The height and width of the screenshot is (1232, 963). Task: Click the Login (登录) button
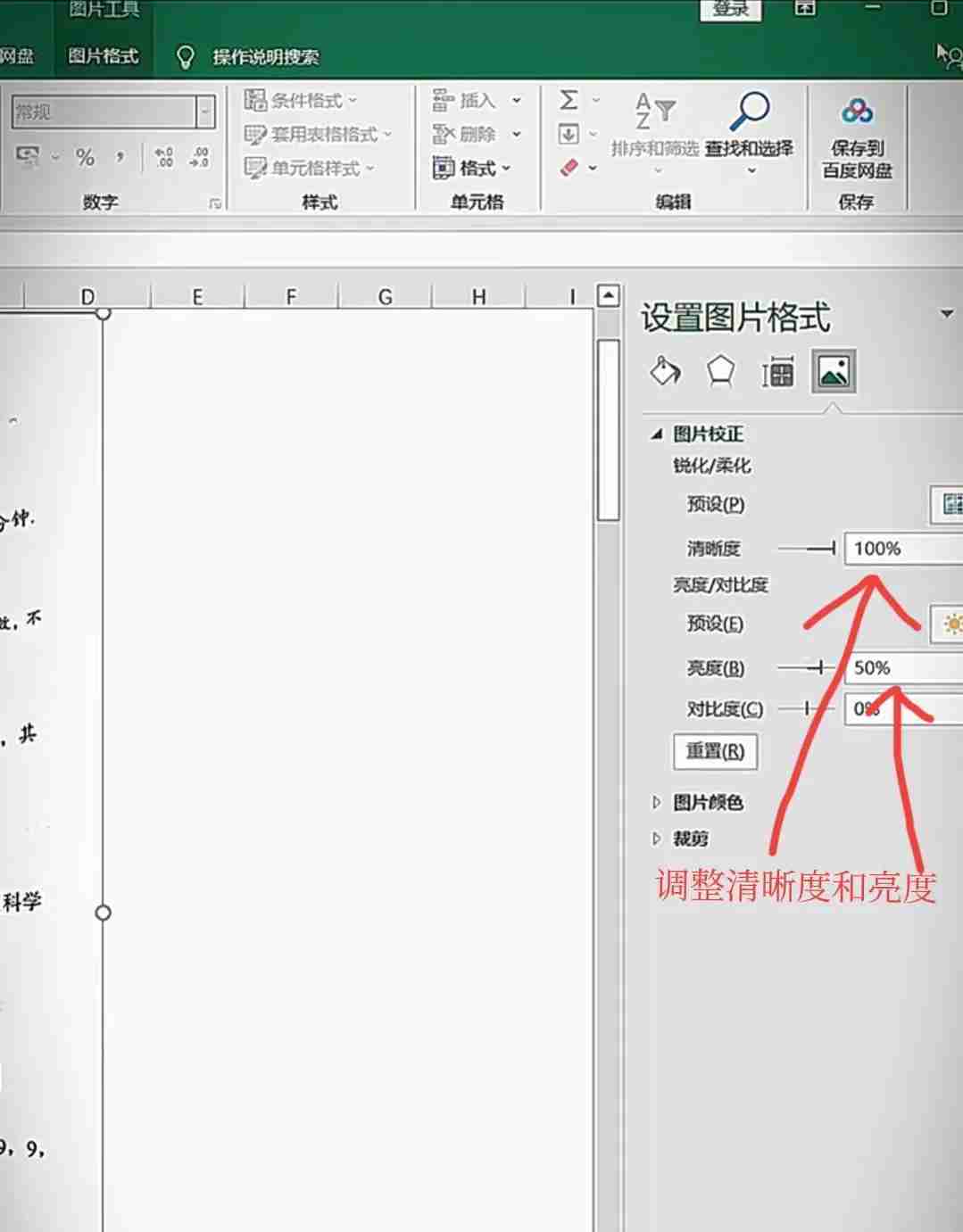(x=731, y=9)
